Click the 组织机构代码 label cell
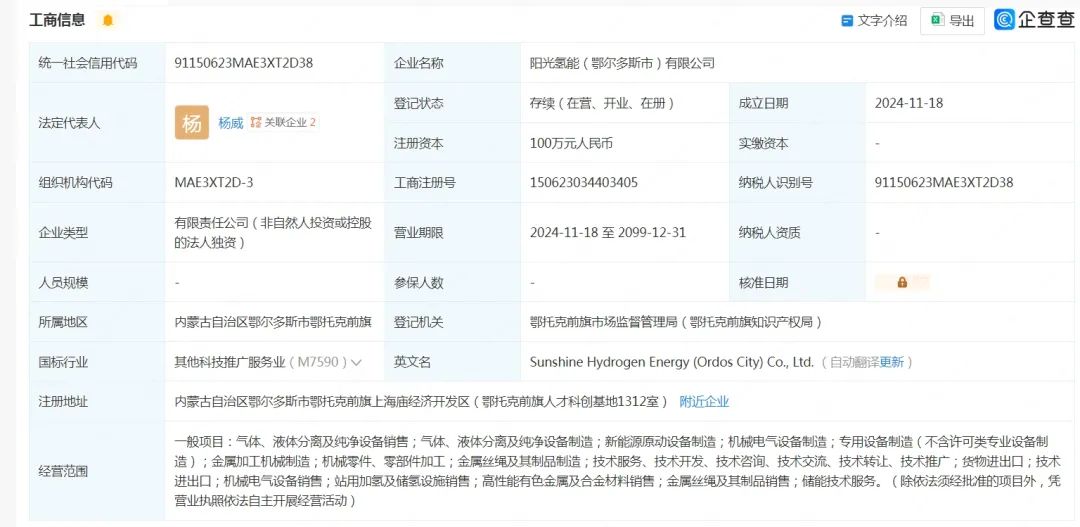 tap(97, 183)
